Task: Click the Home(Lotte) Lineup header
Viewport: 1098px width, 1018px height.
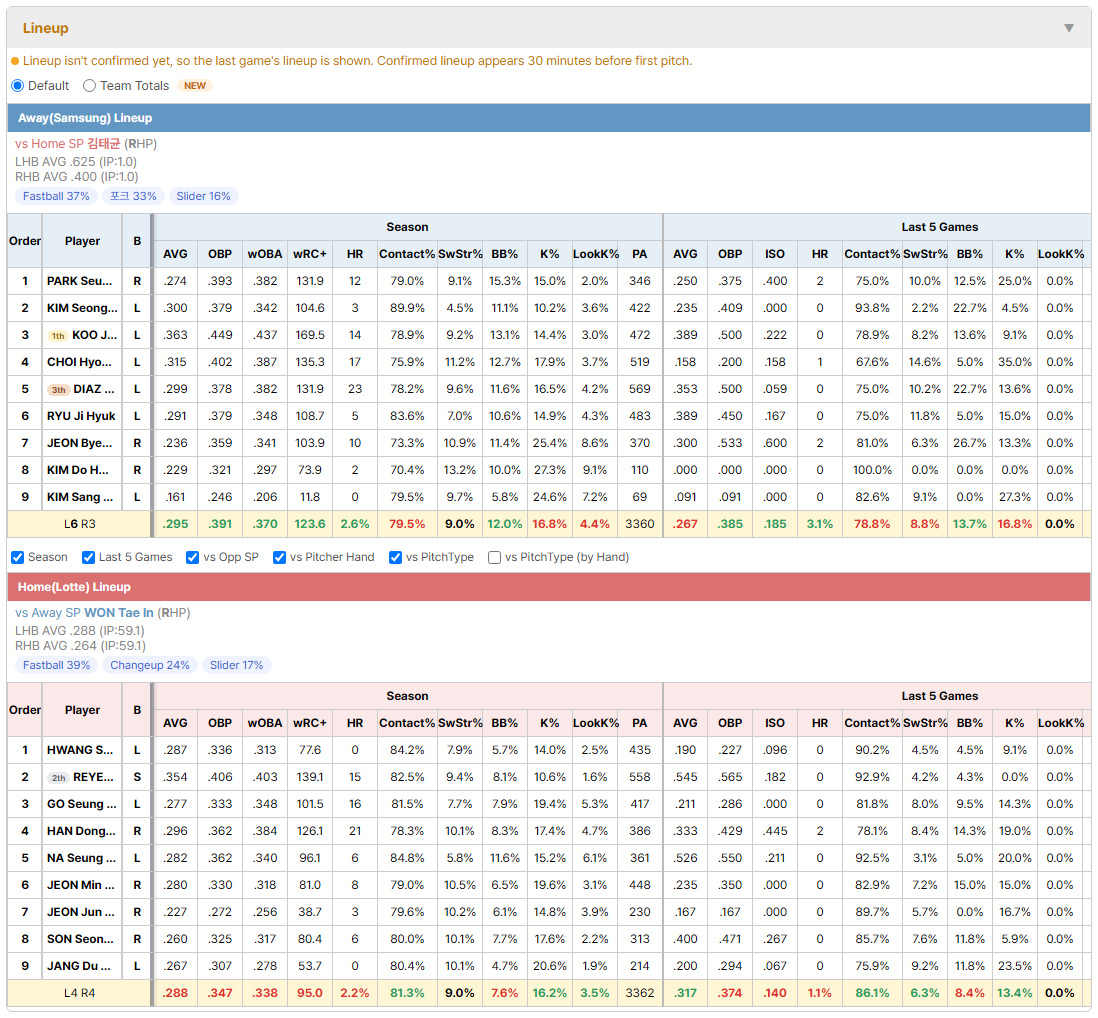Action: coord(549,587)
